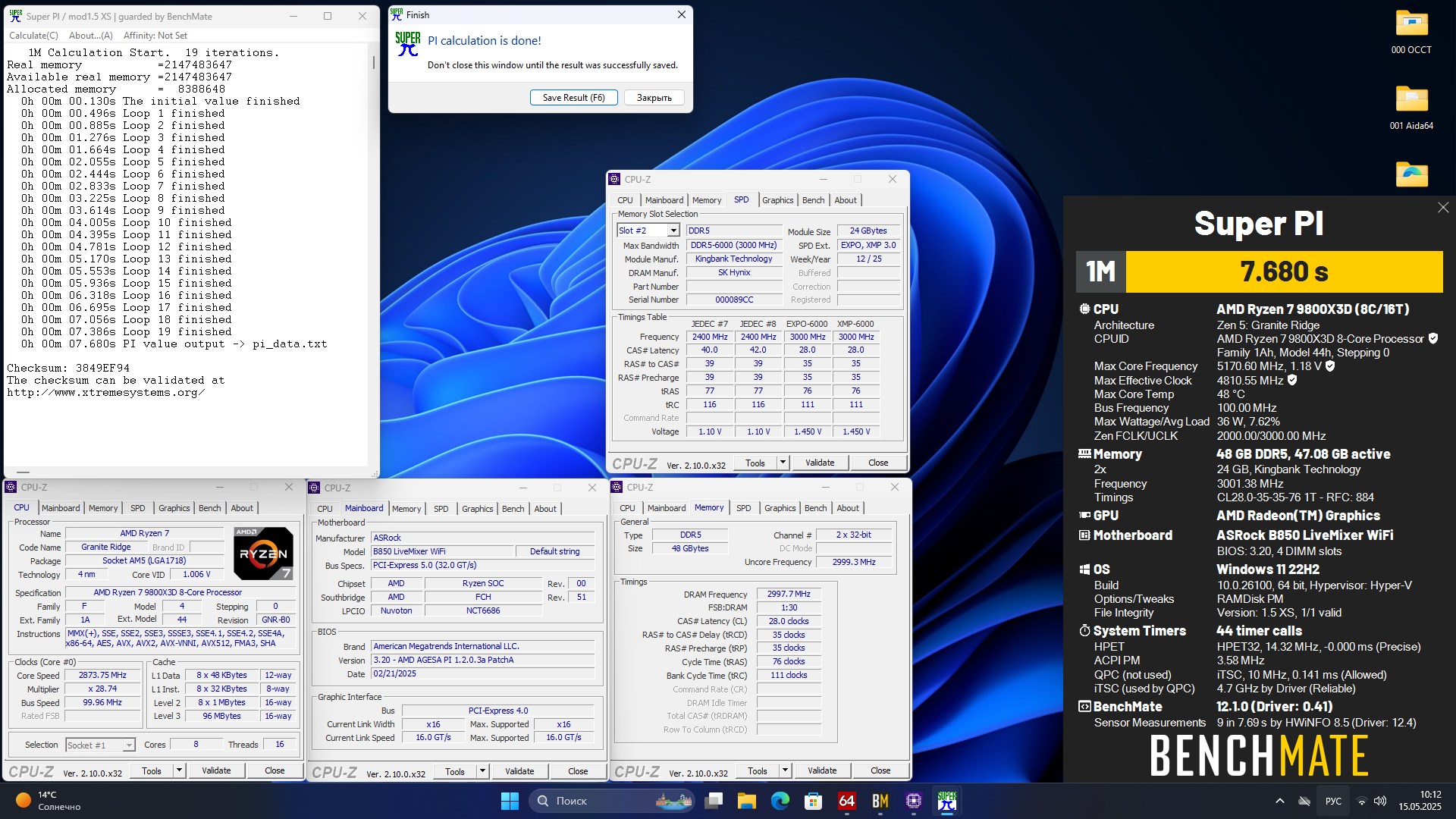This screenshot has height=819, width=1456.
Task: Click Close button in CPU-Z Memory window
Action: [880, 770]
